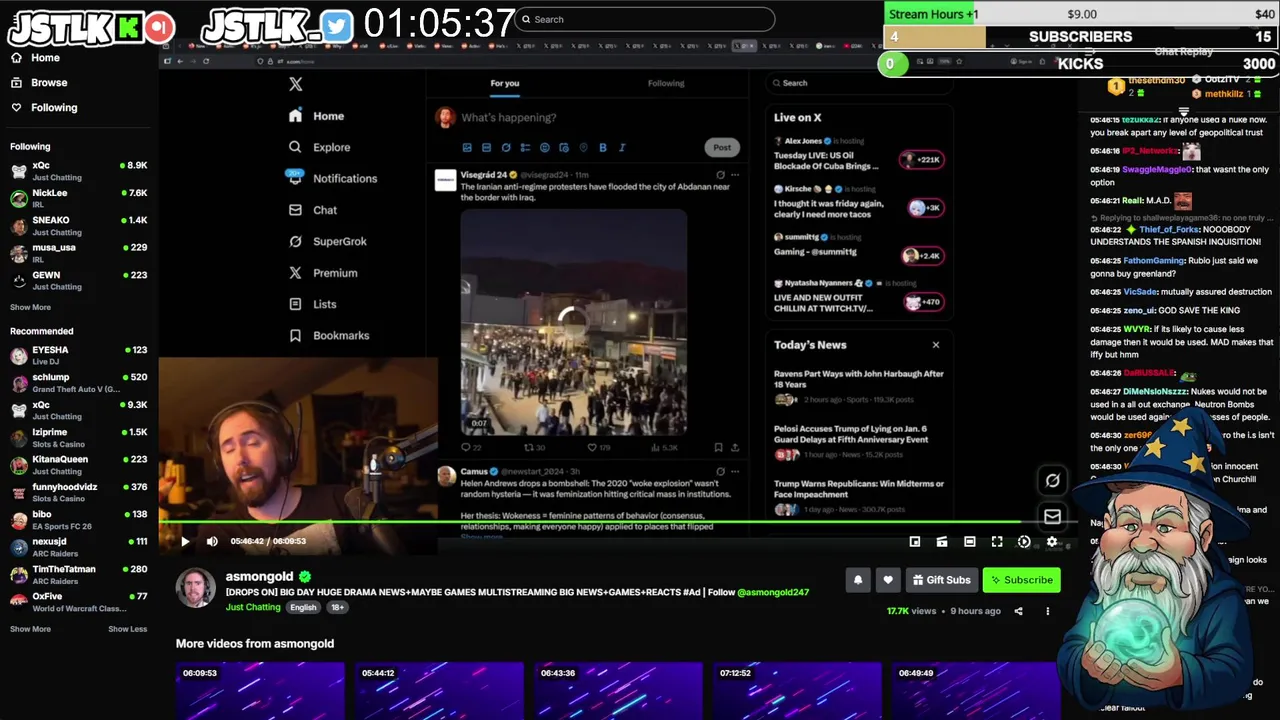This screenshot has height=720, width=1280.
Task: Open the 07:12:52 video thumbnail
Action: pyautogui.click(x=797, y=690)
